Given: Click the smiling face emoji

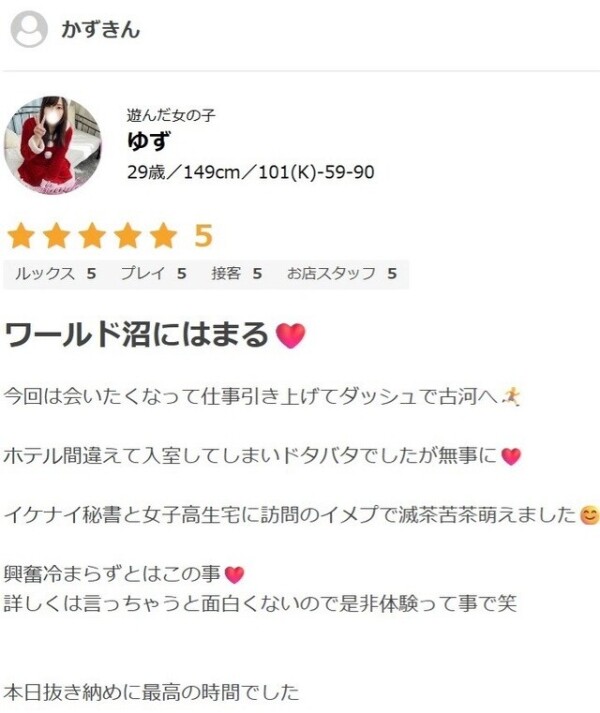Looking at the screenshot, I should click(x=590, y=516).
